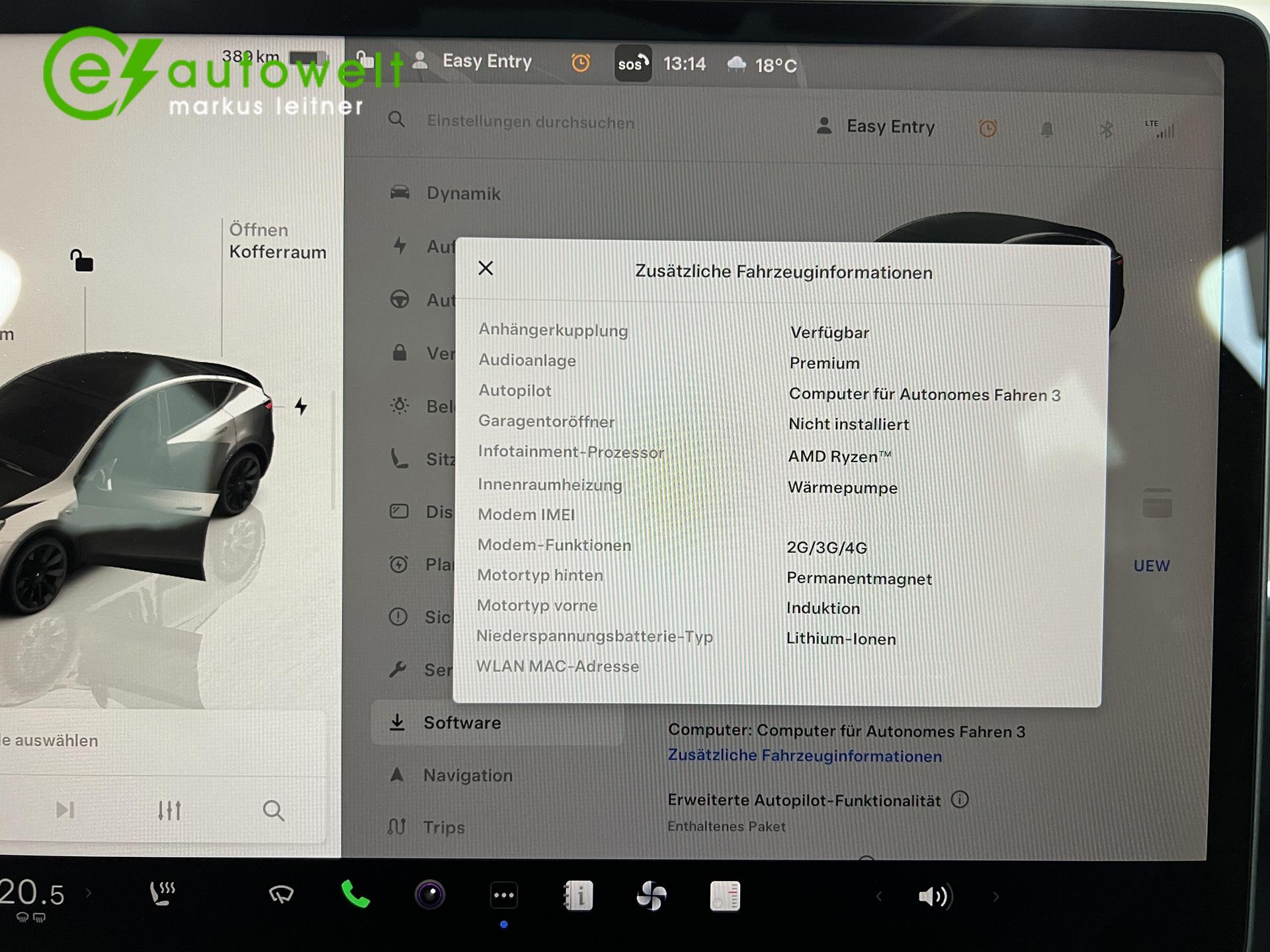Tap the exclamation-mark Sicherheit menu entry icon
The height and width of the screenshot is (952, 1270).
(398, 616)
